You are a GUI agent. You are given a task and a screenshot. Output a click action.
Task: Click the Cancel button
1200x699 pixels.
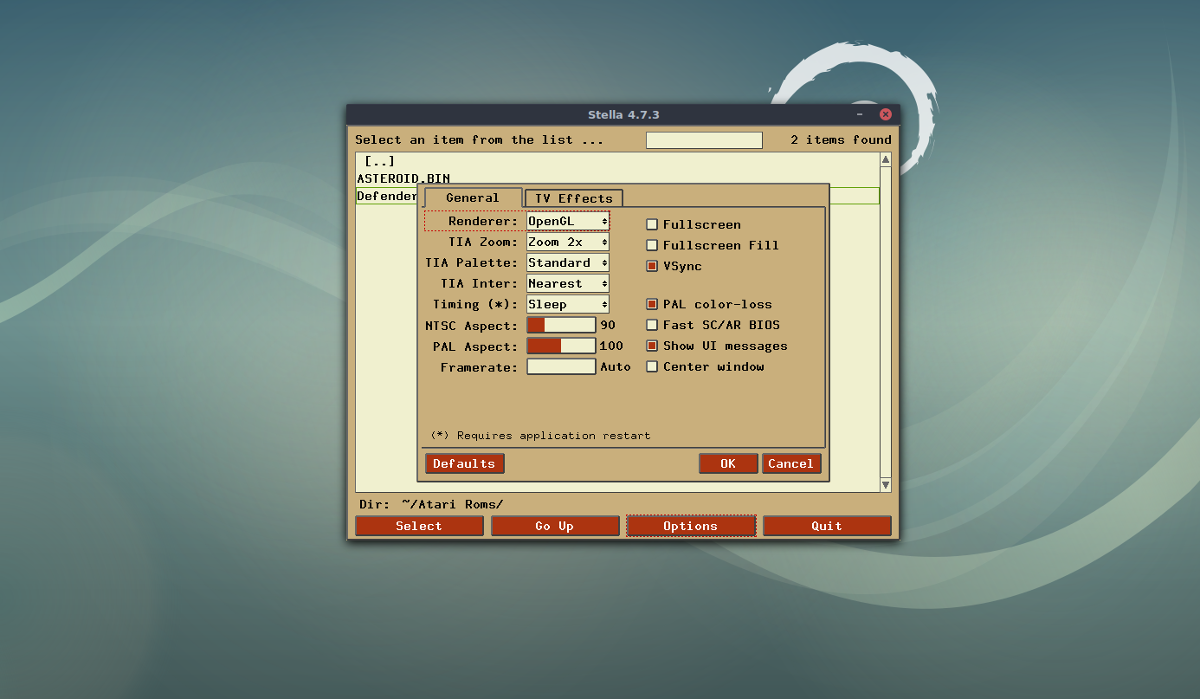pyautogui.click(x=792, y=464)
